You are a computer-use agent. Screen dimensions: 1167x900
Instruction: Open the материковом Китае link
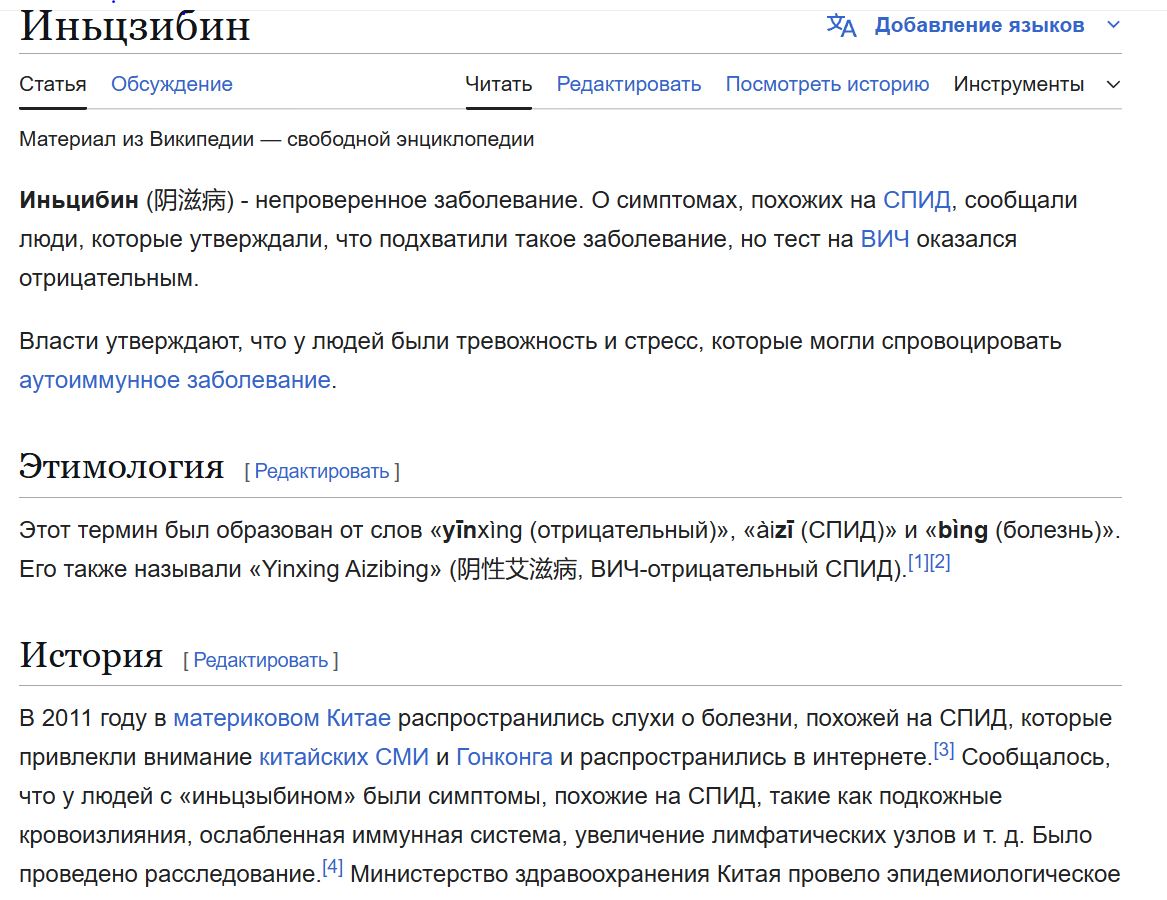[282, 718]
